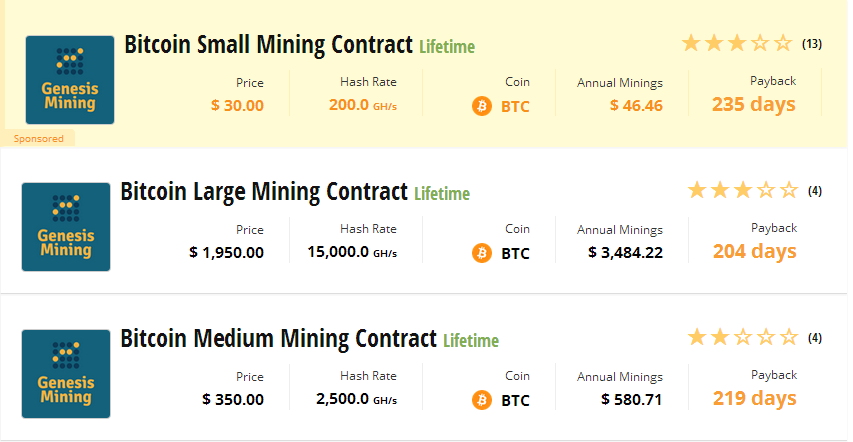Click star rating of Small Mining Contract
The width and height of the screenshot is (853, 442).
[737, 43]
